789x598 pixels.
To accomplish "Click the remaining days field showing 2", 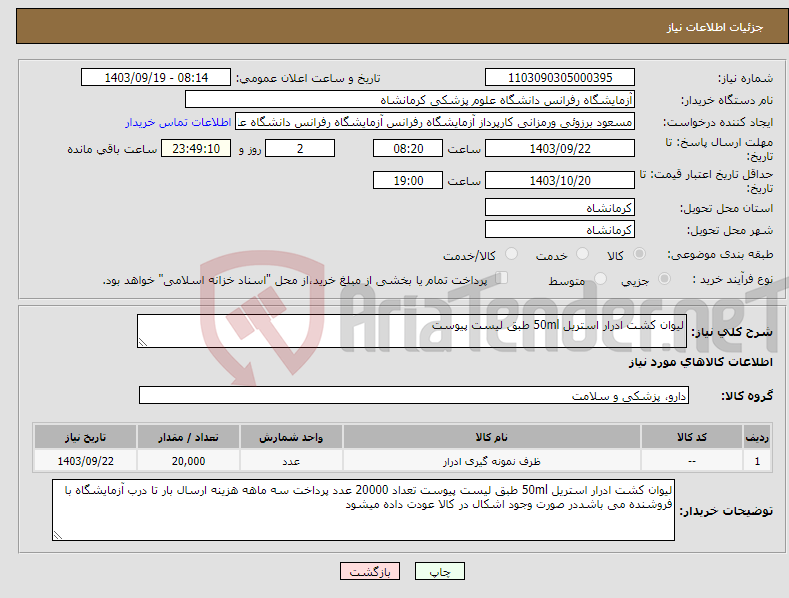I will pos(300,148).
